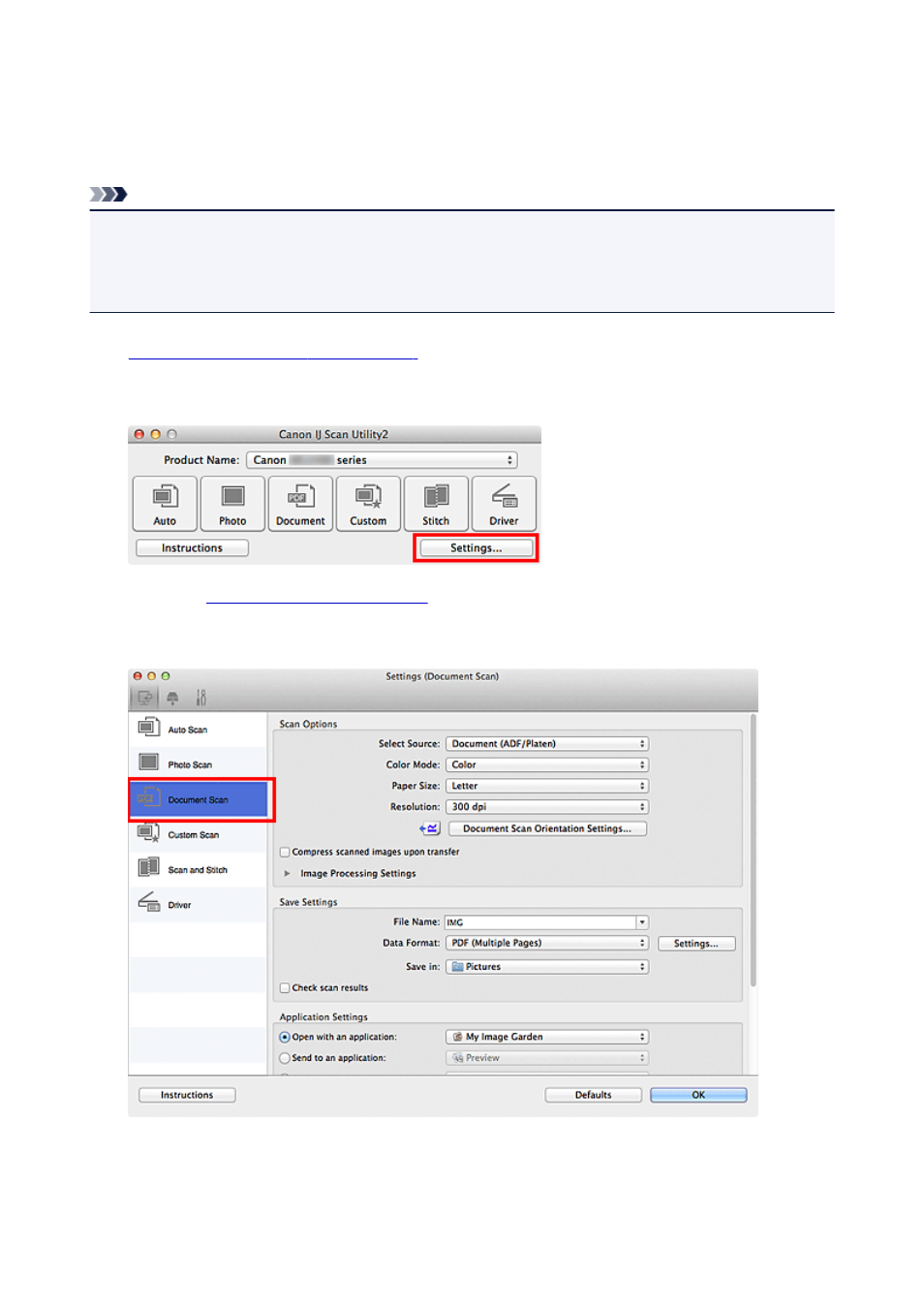This screenshot has width=924, height=1308.
Task: Open the File Name dropdown arrow
Action: [642, 922]
